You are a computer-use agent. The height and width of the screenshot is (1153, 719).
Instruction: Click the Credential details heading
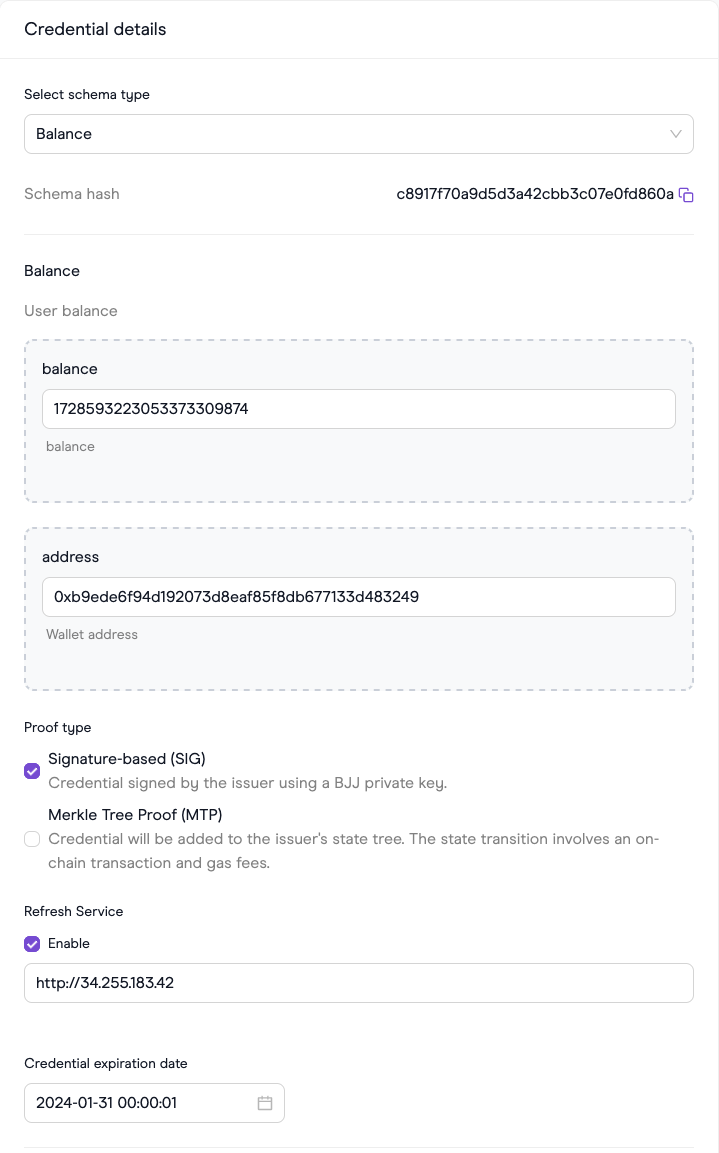(x=96, y=29)
